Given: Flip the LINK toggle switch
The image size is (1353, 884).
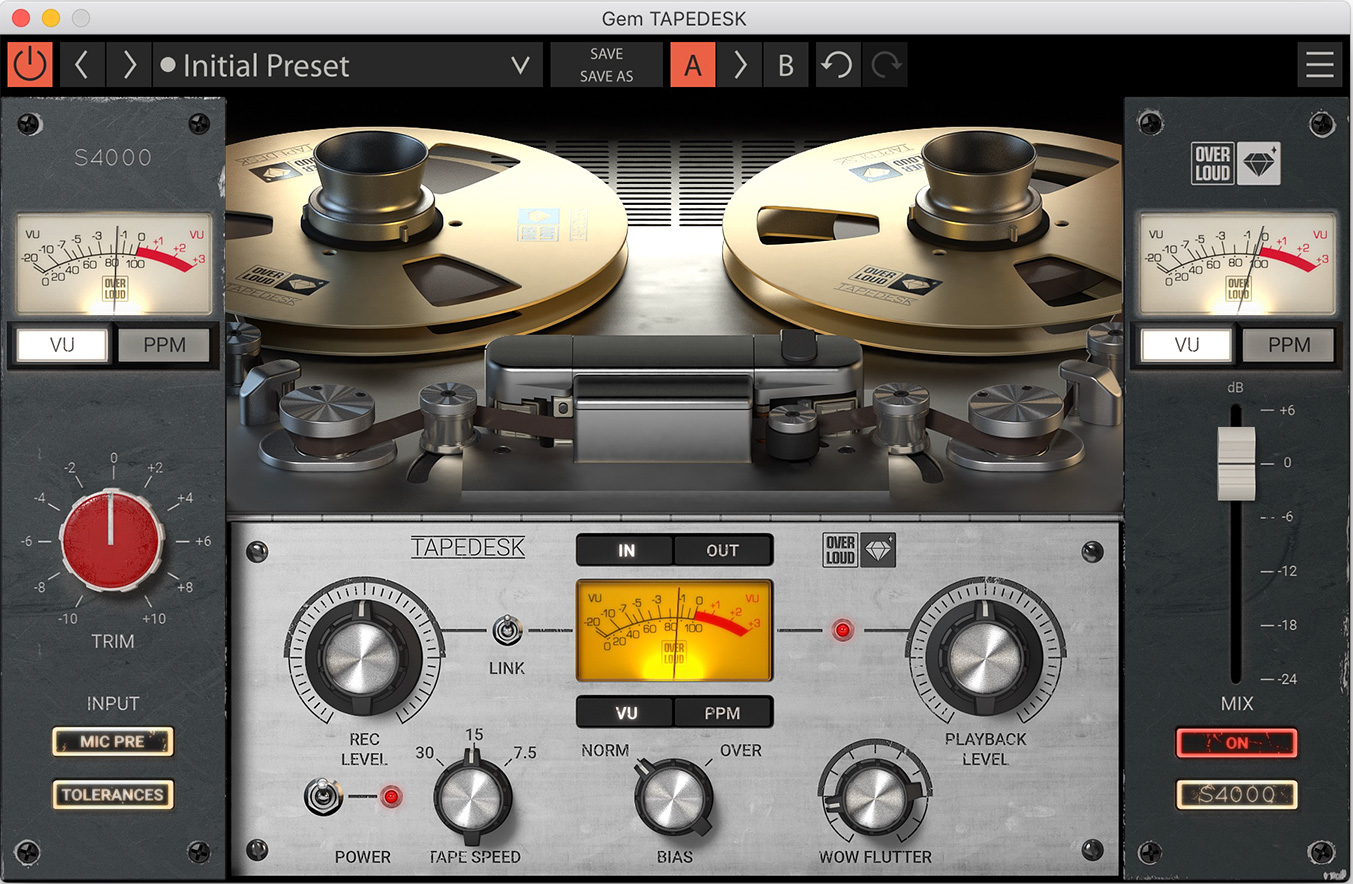Looking at the screenshot, I should (507, 631).
